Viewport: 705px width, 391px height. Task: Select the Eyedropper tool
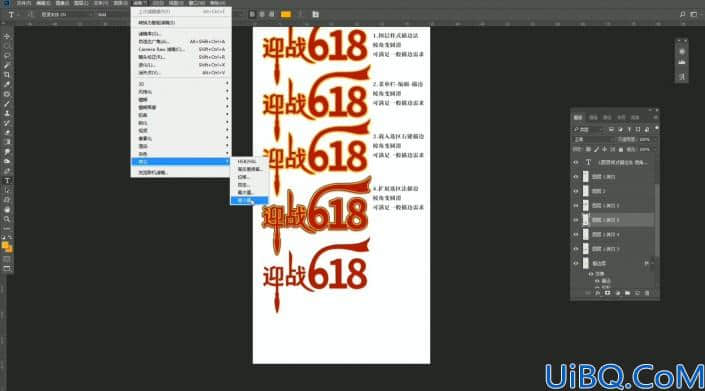coord(7,84)
